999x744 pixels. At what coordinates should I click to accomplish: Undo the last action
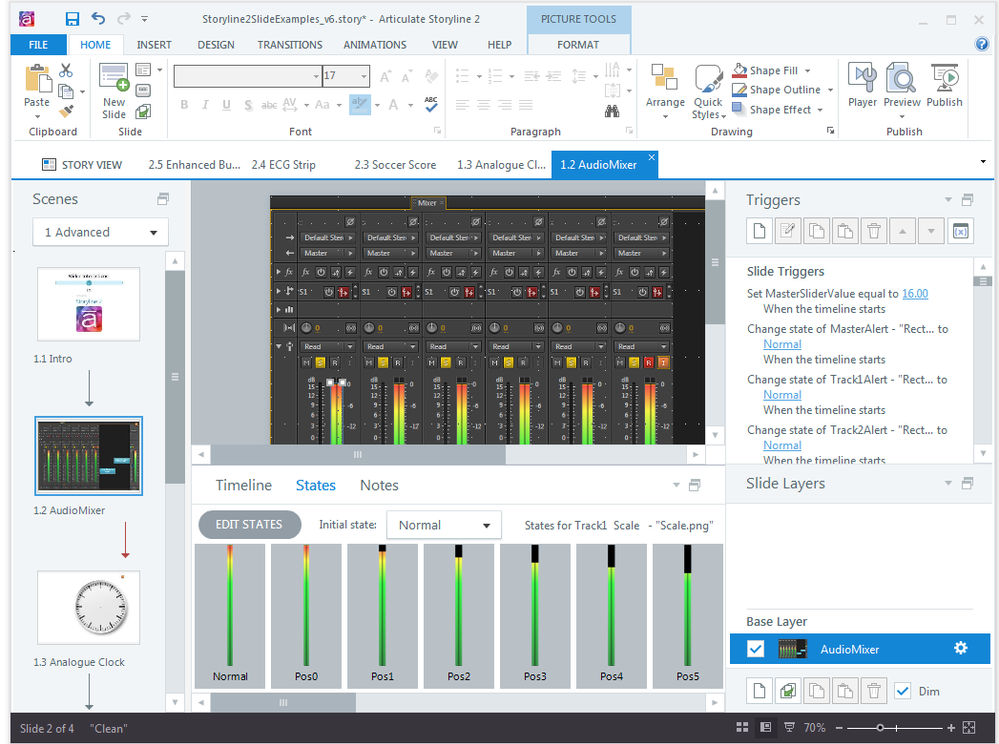97,18
